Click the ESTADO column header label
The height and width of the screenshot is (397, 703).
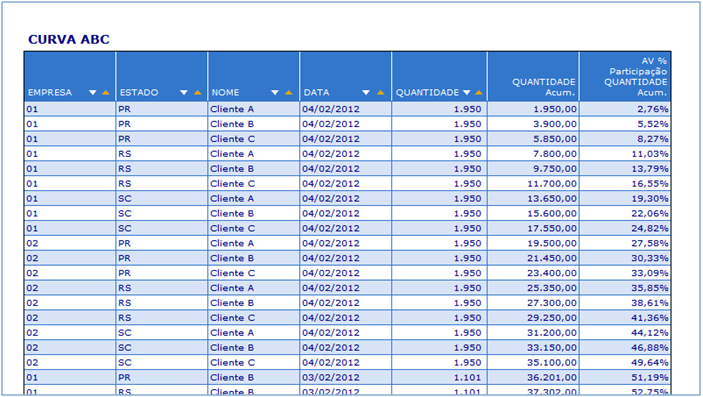[139, 92]
